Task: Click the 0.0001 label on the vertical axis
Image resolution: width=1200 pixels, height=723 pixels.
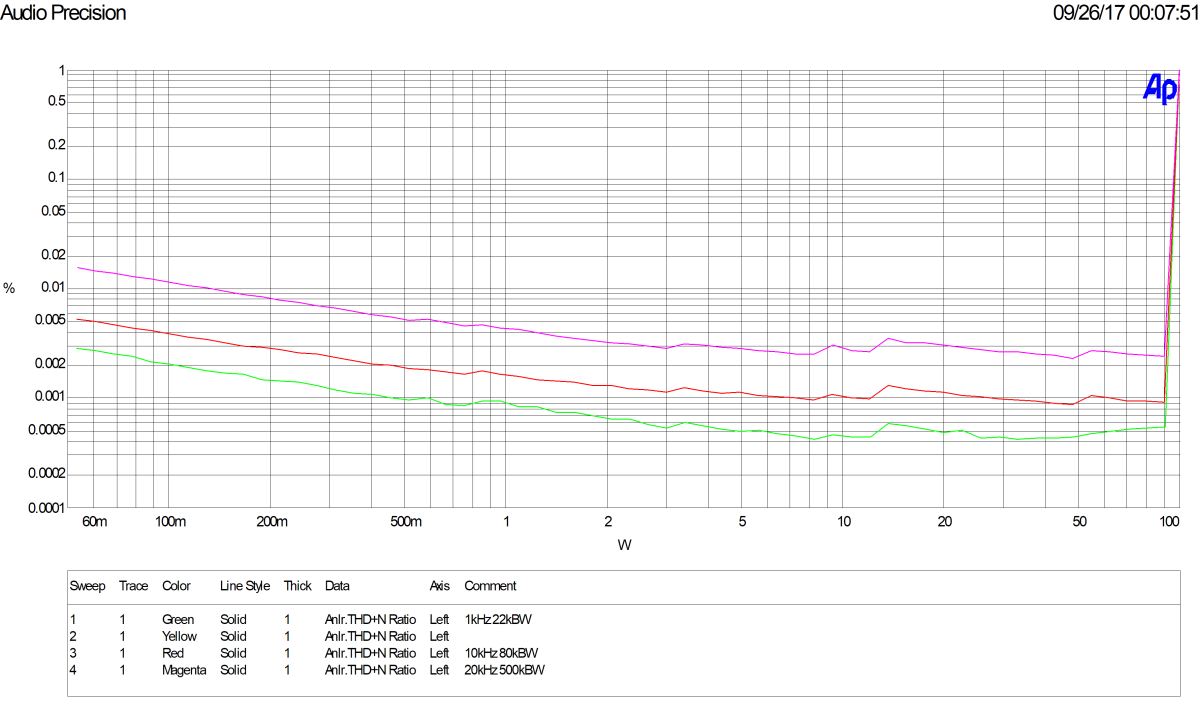Action: (45, 507)
